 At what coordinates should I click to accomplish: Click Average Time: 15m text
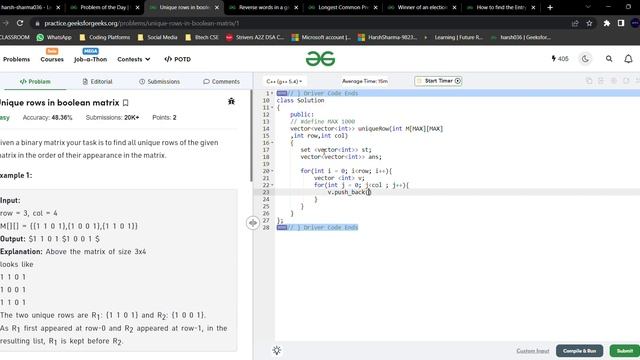[x=365, y=81]
